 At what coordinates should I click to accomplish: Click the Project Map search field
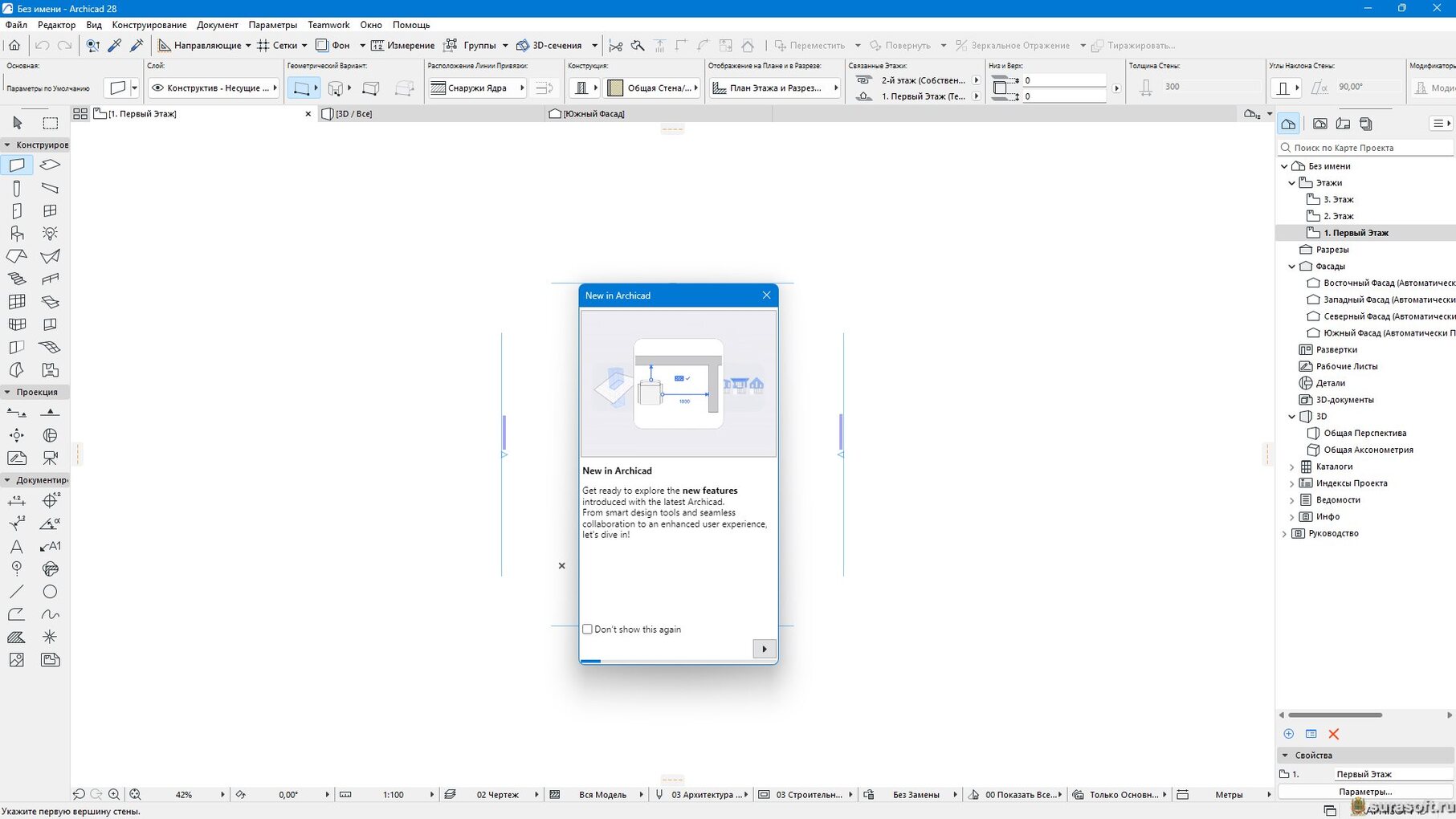(1365, 148)
